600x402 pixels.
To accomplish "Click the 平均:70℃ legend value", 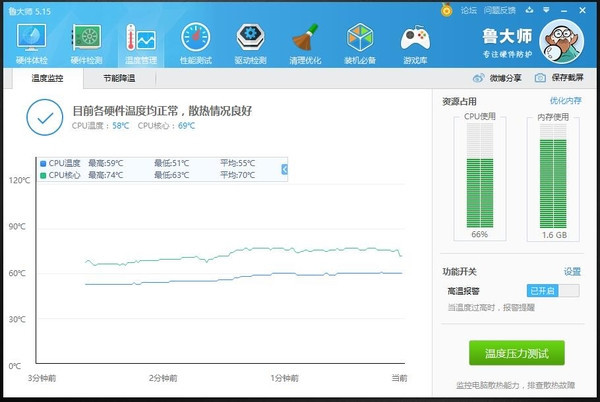I will tap(237, 175).
